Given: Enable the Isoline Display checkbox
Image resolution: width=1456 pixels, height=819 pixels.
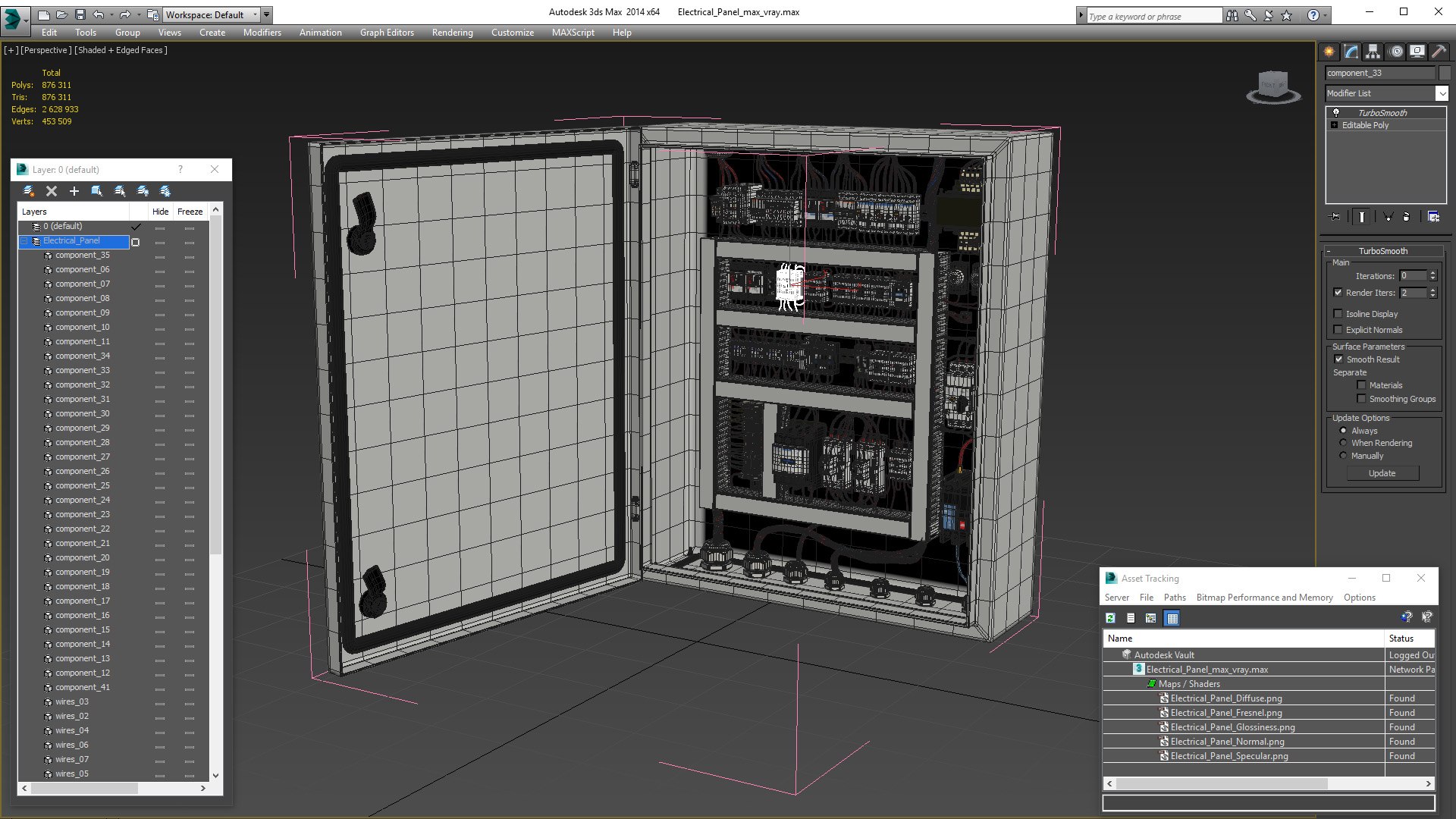Looking at the screenshot, I should tap(1338, 313).
